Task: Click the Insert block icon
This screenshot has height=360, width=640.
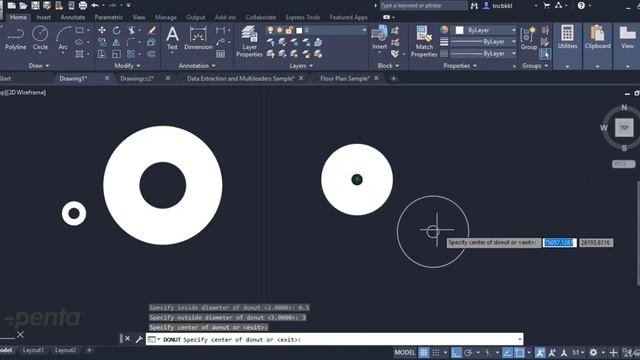Action: pos(380,38)
